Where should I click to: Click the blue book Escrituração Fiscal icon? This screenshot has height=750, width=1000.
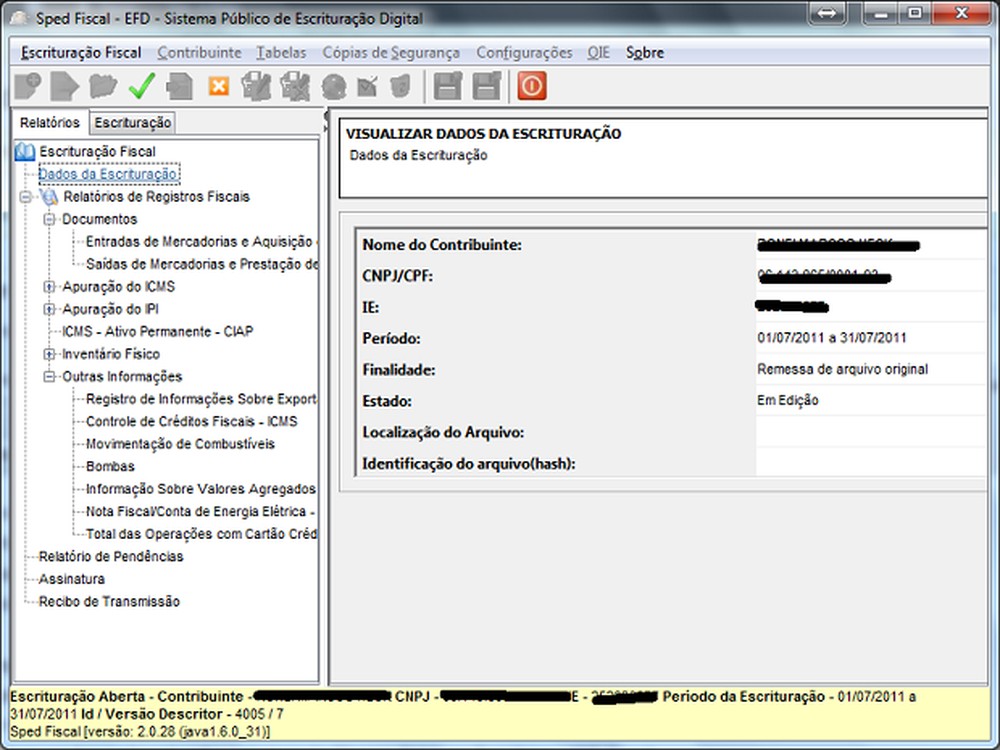(x=26, y=151)
